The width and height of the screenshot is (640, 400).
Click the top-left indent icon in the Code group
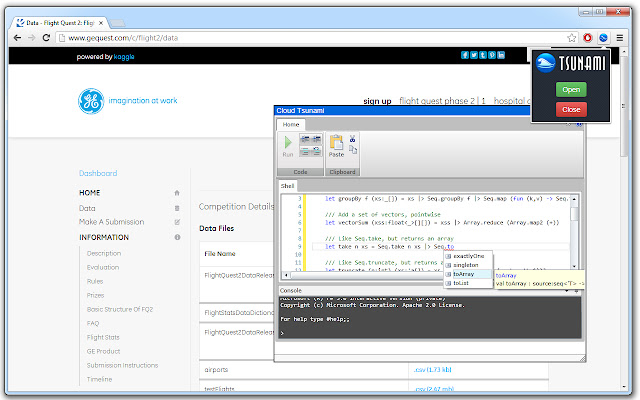tap(305, 139)
